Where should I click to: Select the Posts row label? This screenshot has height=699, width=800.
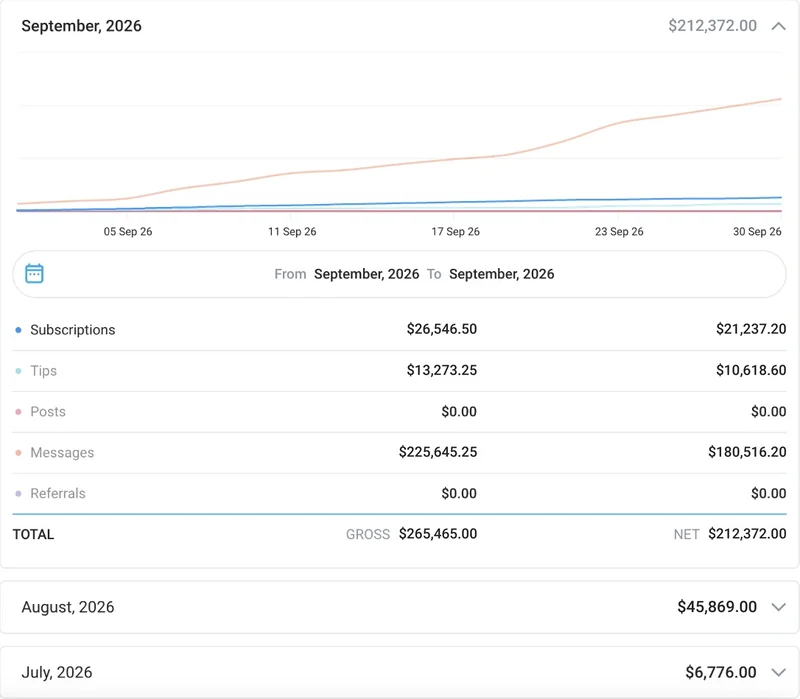tap(48, 411)
